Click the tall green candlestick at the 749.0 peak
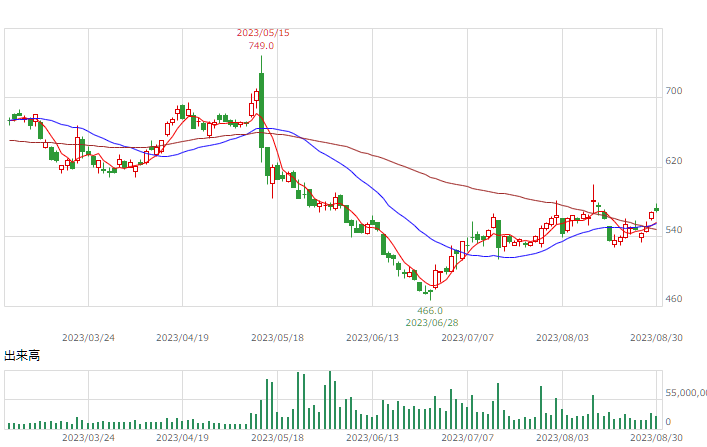This screenshot has width=707, height=447. pyautogui.click(x=261, y=109)
